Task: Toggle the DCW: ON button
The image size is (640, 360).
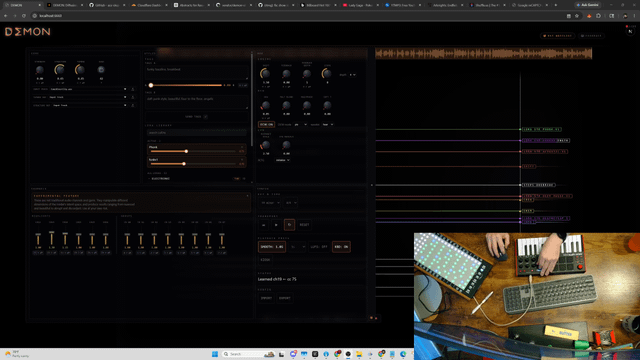Action: (266, 124)
